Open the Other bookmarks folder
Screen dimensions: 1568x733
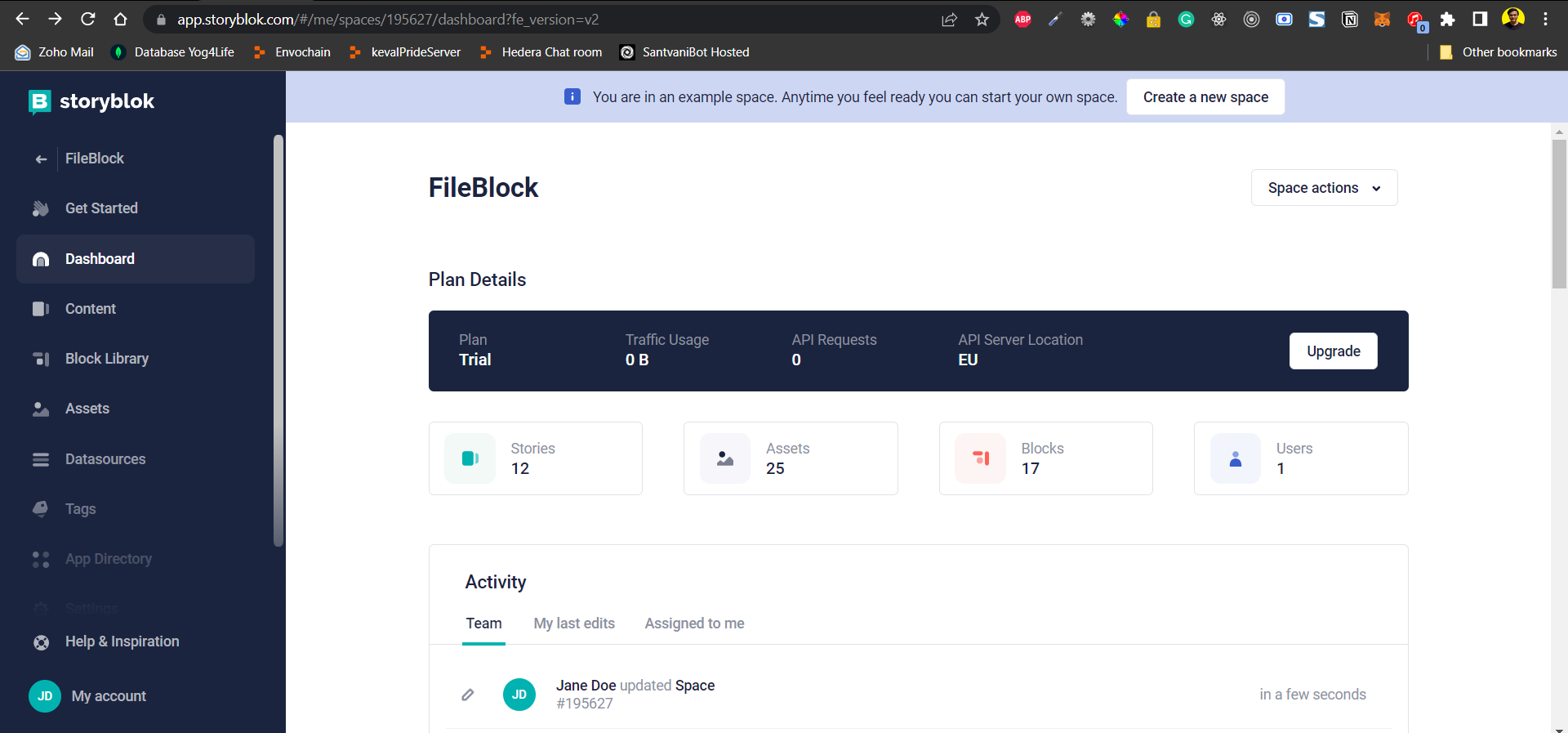pos(1499,52)
